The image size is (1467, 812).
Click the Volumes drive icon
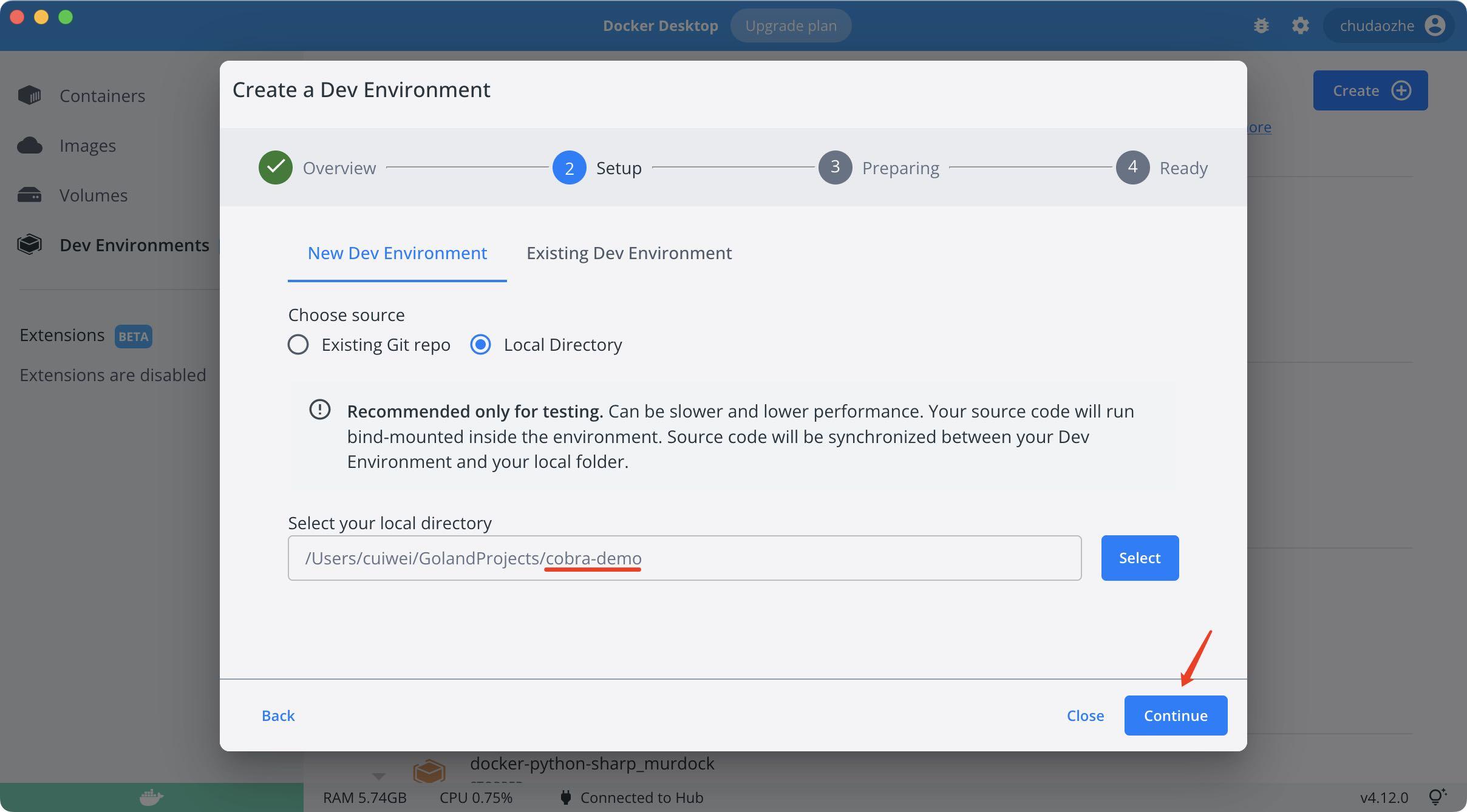point(29,195)
